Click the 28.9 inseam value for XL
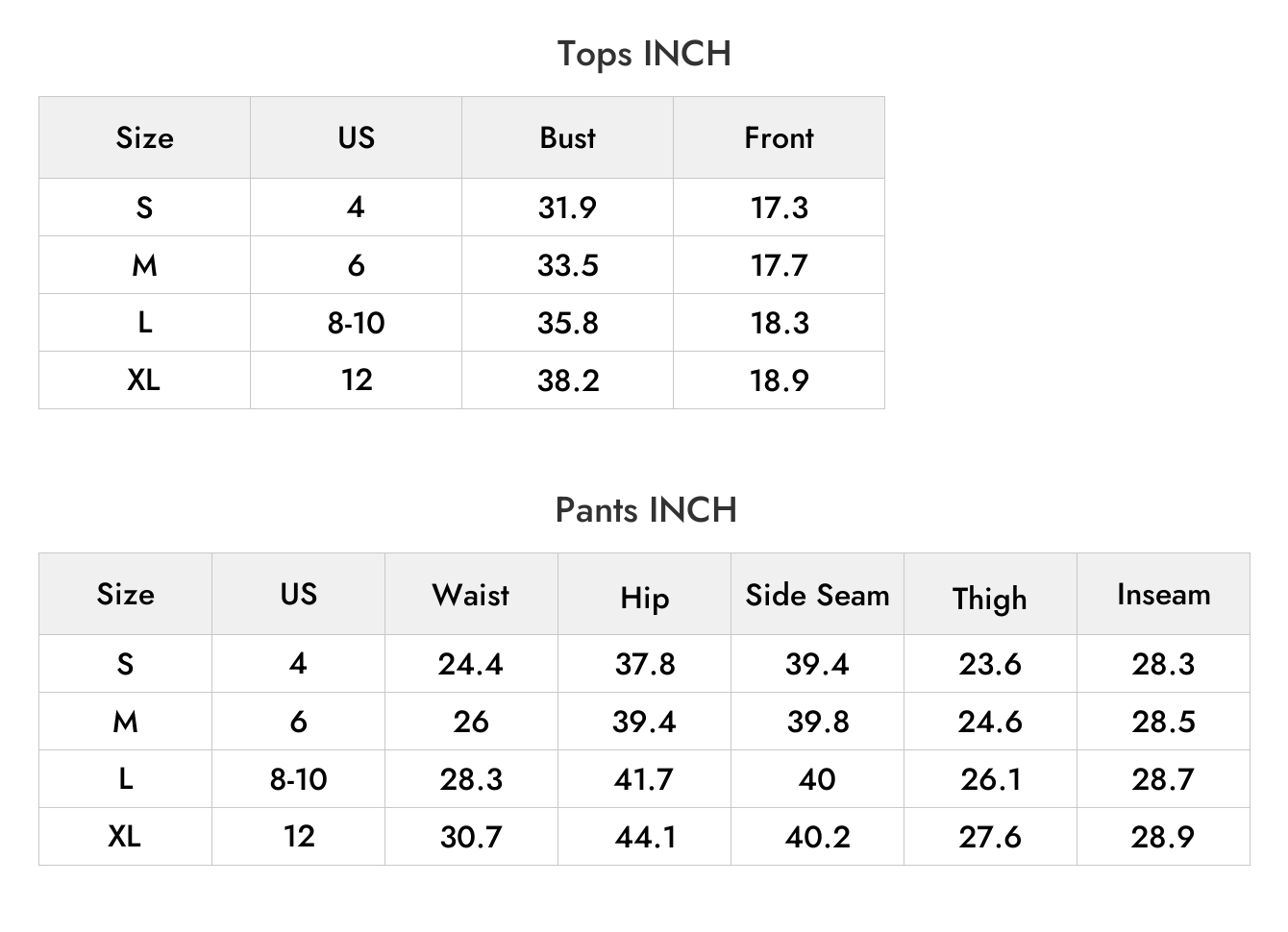This screenshot has width=1288, height=932. [x=1163, y=837]
